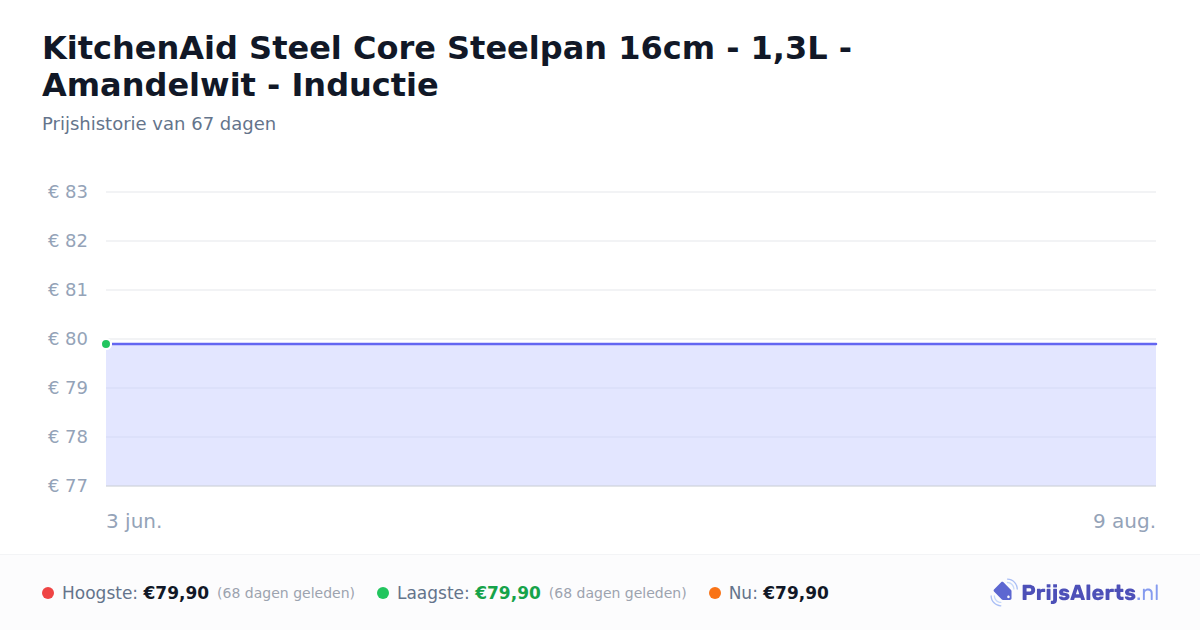Click the € 83 axis label
The image size is (1200, 630).
[68, 192]
